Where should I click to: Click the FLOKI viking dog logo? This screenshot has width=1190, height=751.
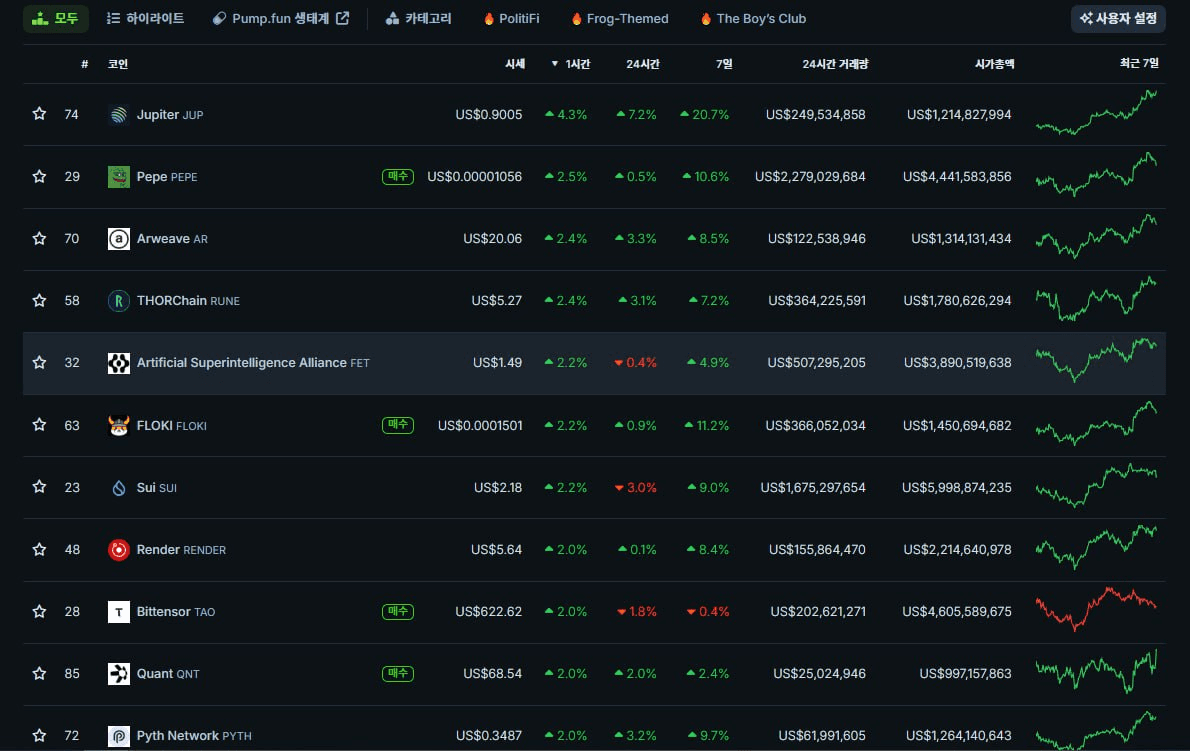[x=118, y=426]
